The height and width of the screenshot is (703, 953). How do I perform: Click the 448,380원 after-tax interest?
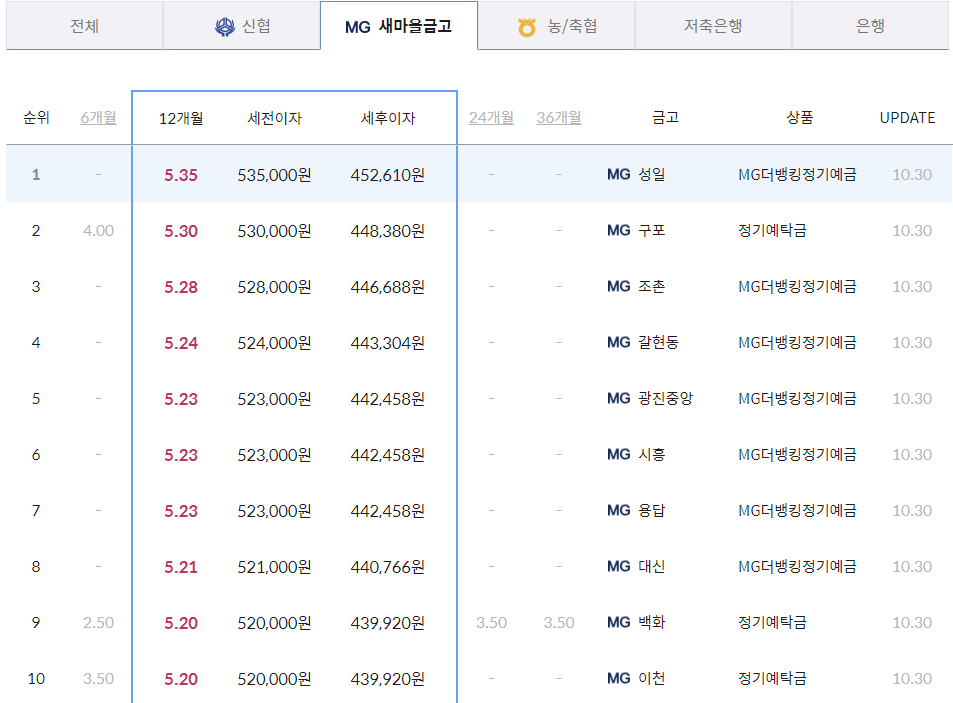click(388, 231)
